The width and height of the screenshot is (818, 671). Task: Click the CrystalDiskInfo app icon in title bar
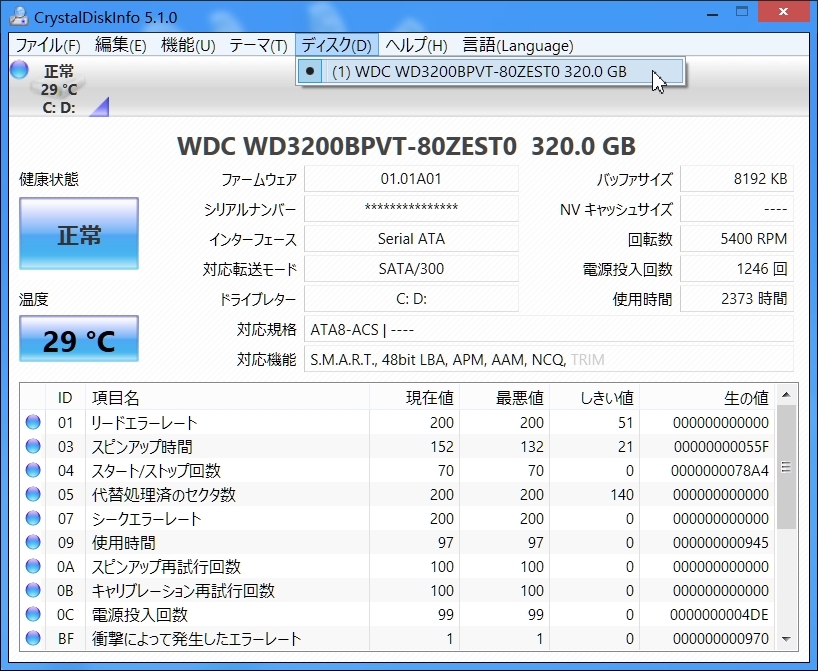(18, 17)
